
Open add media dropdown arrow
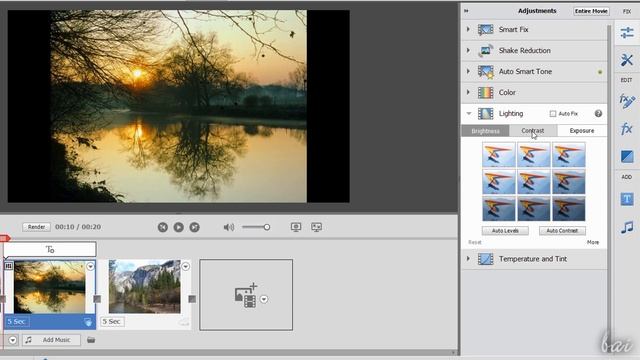pos(264,299)
